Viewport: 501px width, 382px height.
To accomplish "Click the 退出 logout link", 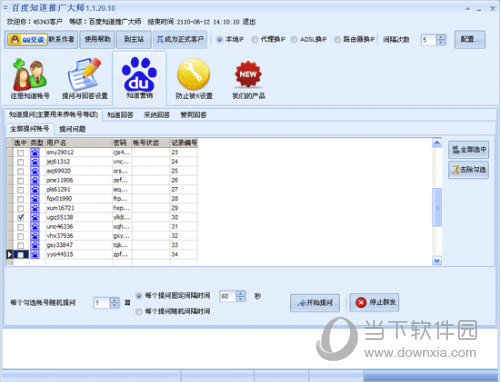I will pos(249,22).
